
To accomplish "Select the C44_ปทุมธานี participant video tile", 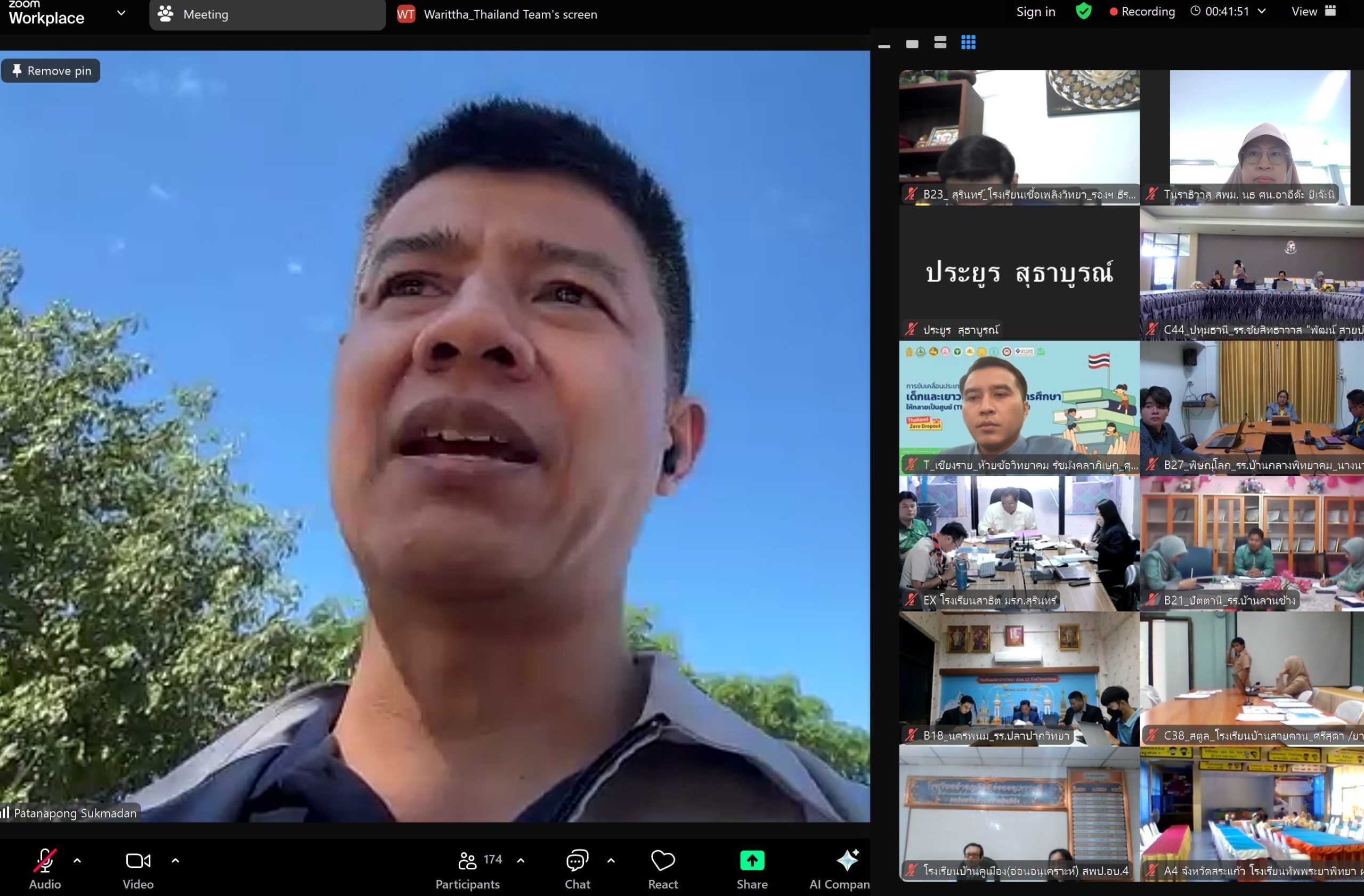I will [x=1252, y=273].
